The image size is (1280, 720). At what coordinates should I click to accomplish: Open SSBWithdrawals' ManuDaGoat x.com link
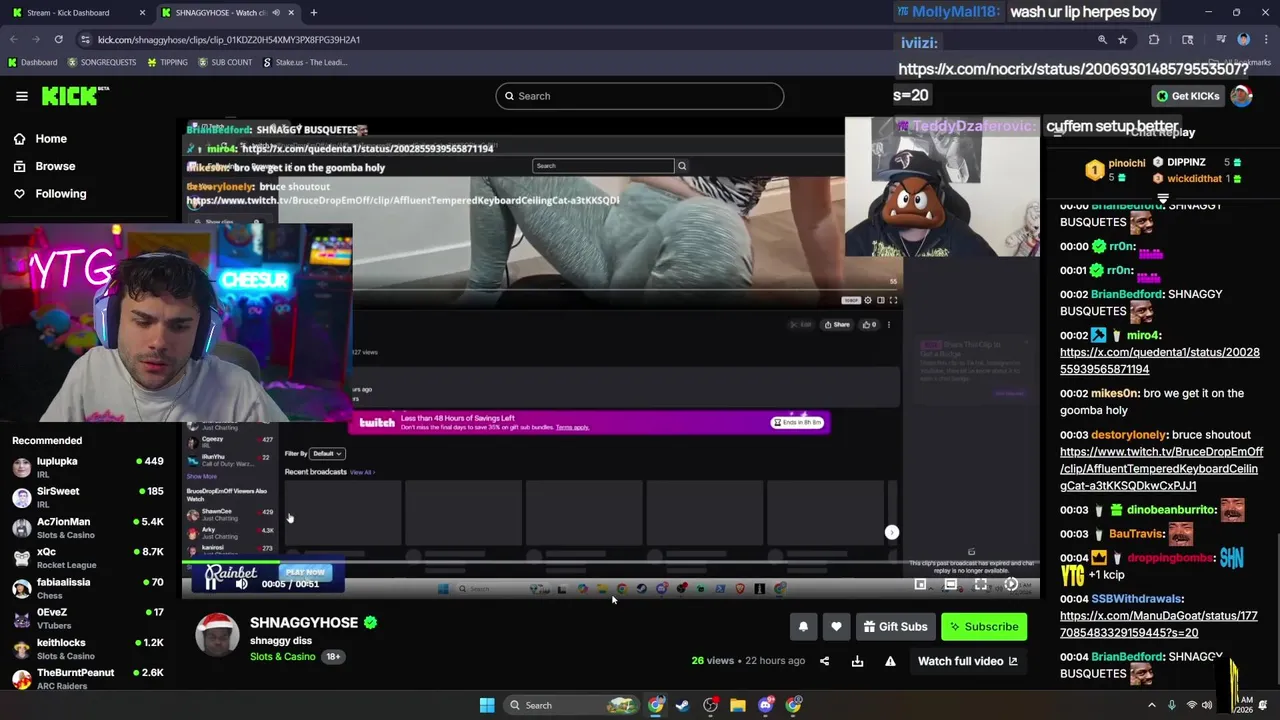coord(1158,624)
